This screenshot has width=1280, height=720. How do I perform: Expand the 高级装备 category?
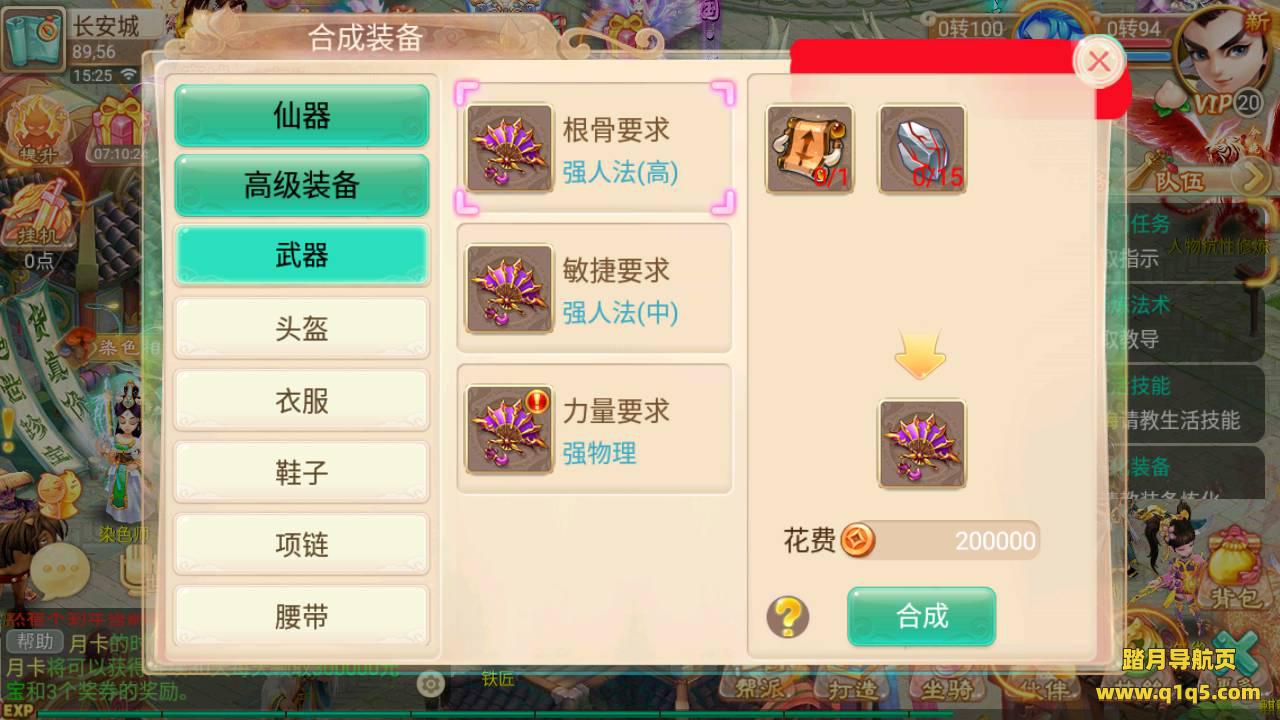click(302, 185)
